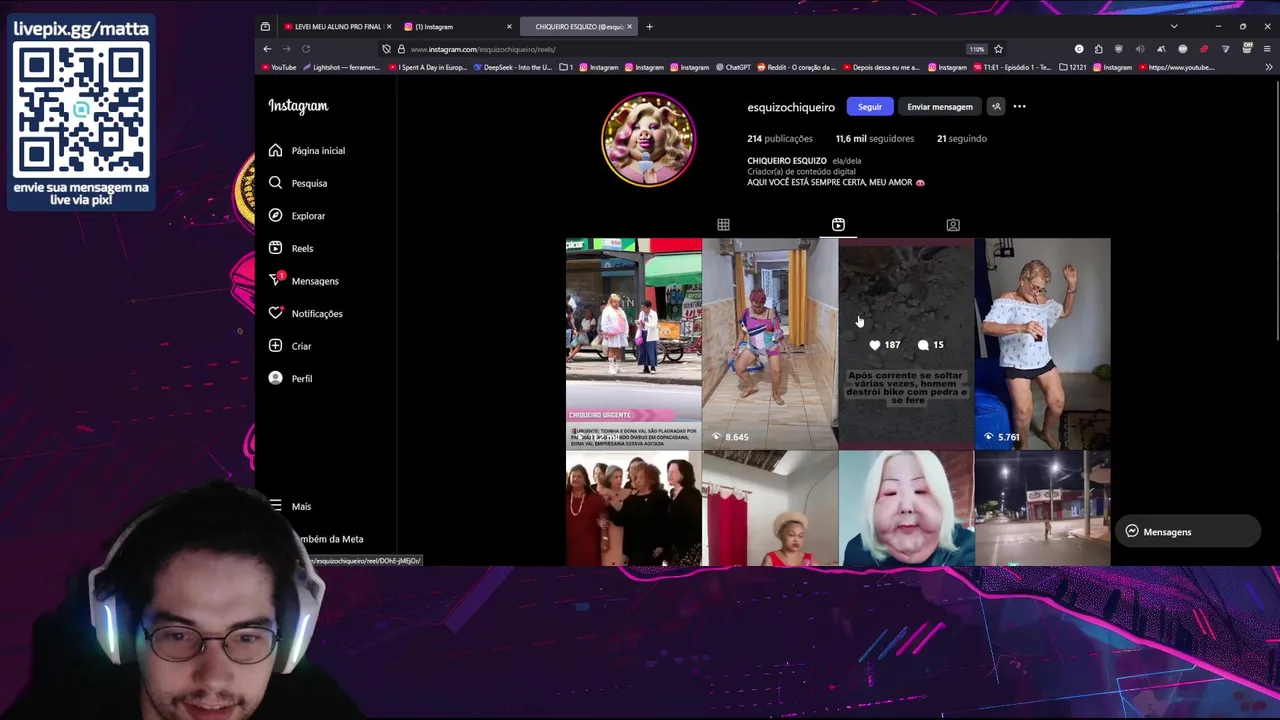Screen dimensions: 1280x720
Task: Open Firefox View icon left of tabs
Action: pos(265,26)
